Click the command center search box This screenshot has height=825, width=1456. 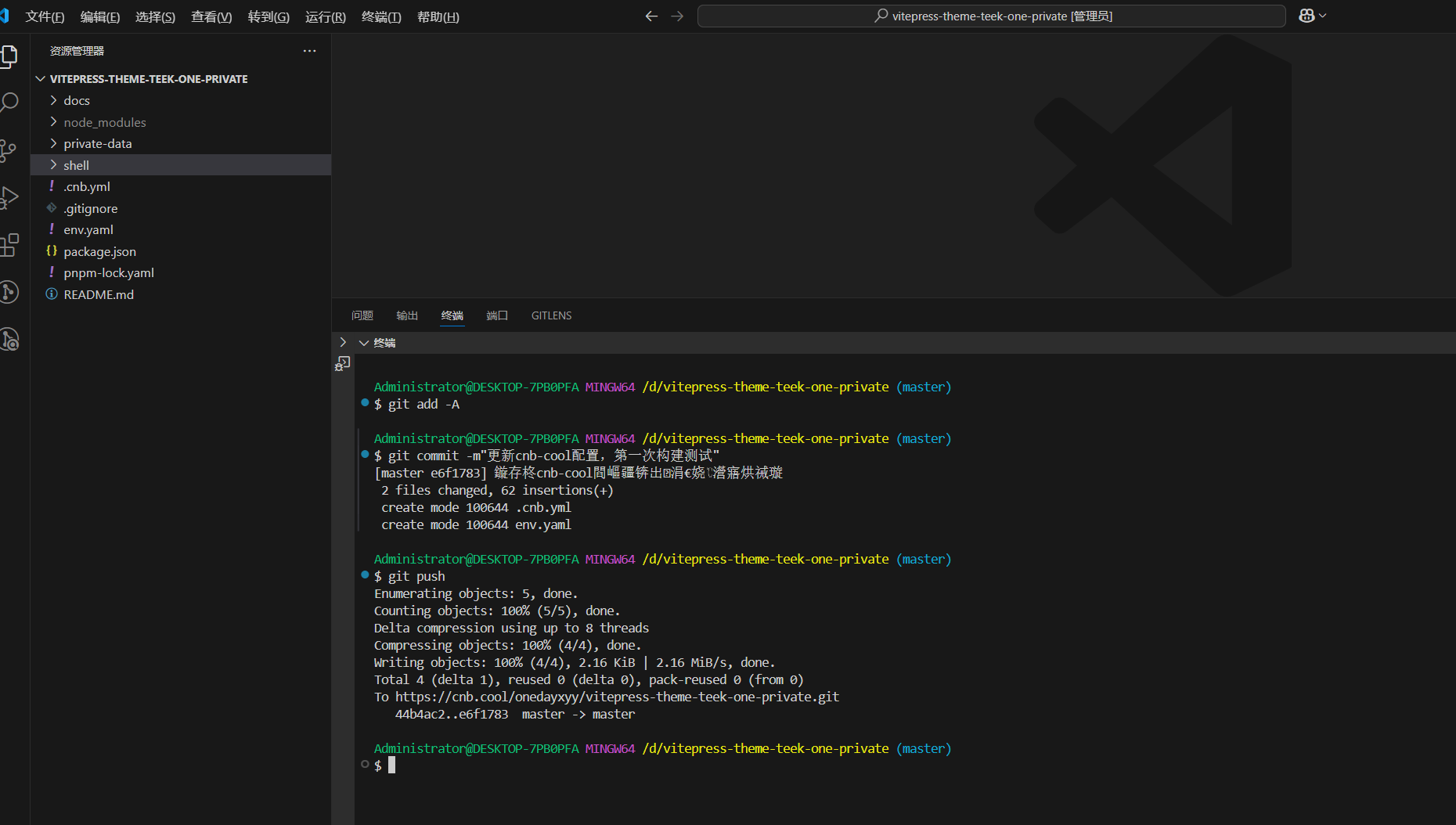[x=992, y=16]
